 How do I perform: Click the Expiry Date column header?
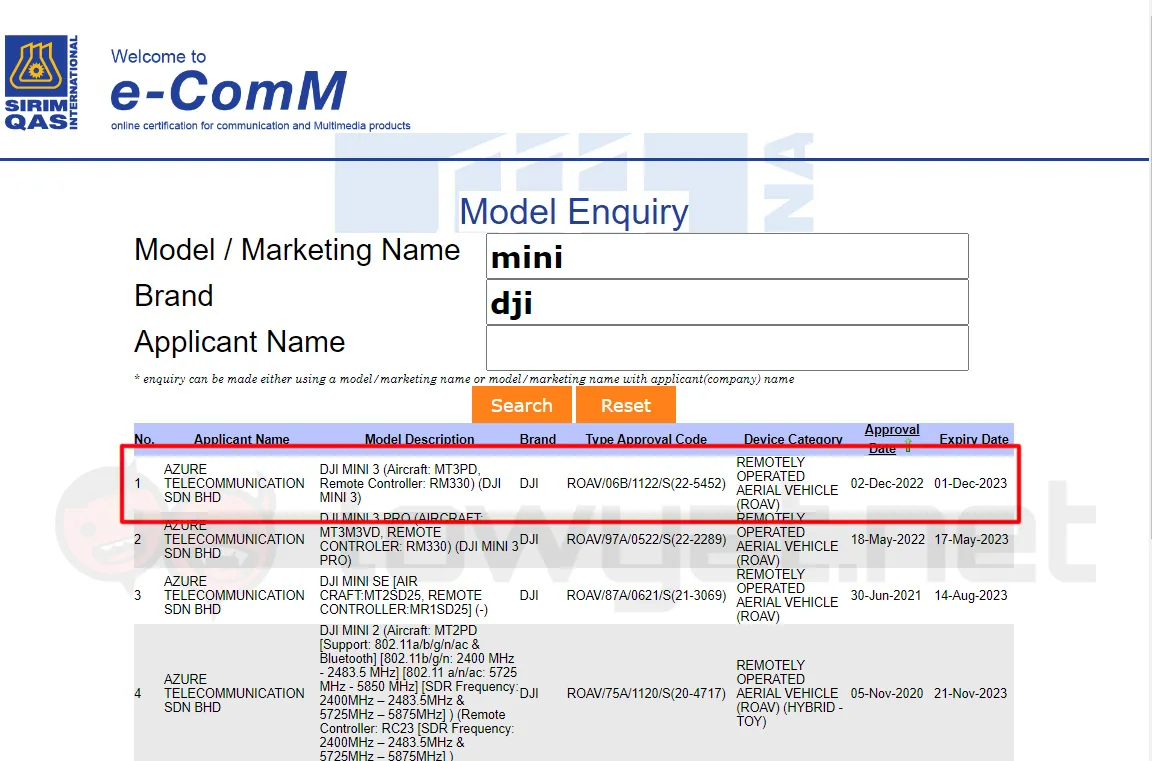973,439
